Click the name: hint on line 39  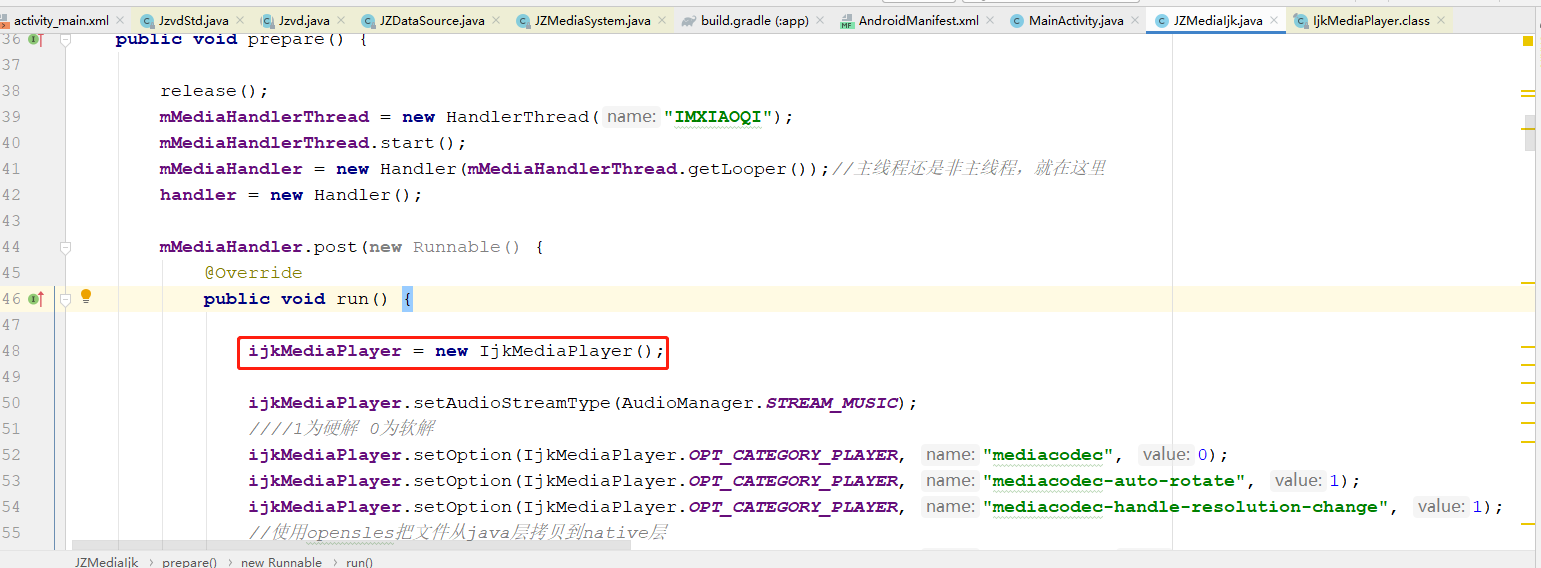pyautogui.click(x=631, y=117)
